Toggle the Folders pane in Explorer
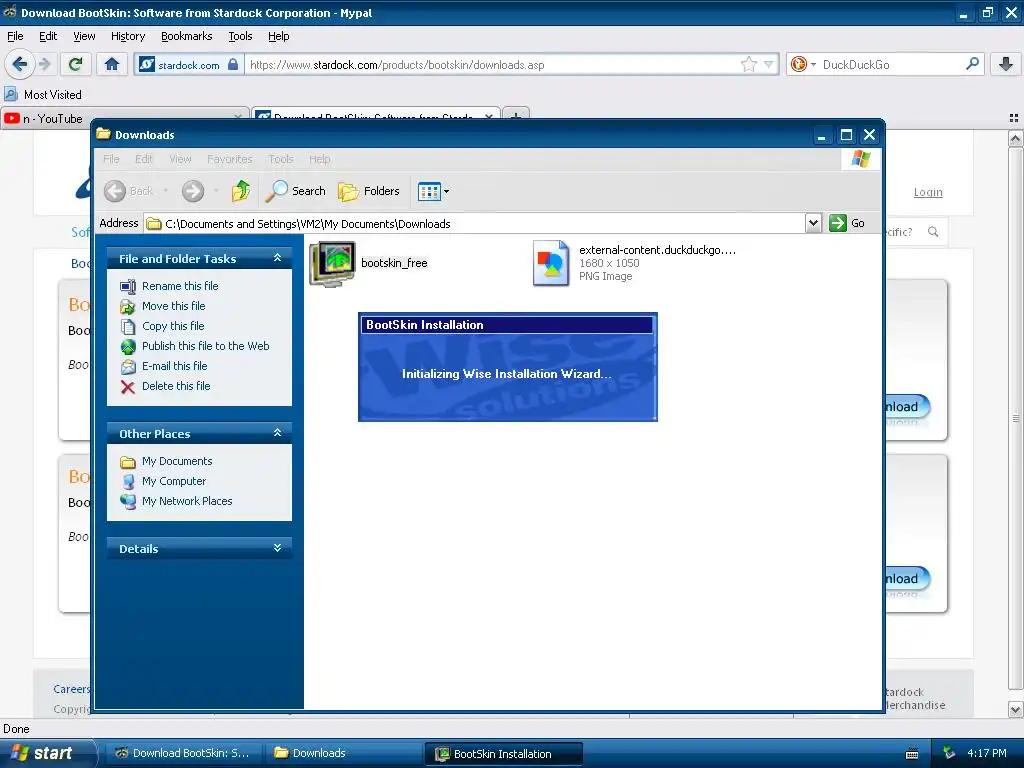 [369, 191]
